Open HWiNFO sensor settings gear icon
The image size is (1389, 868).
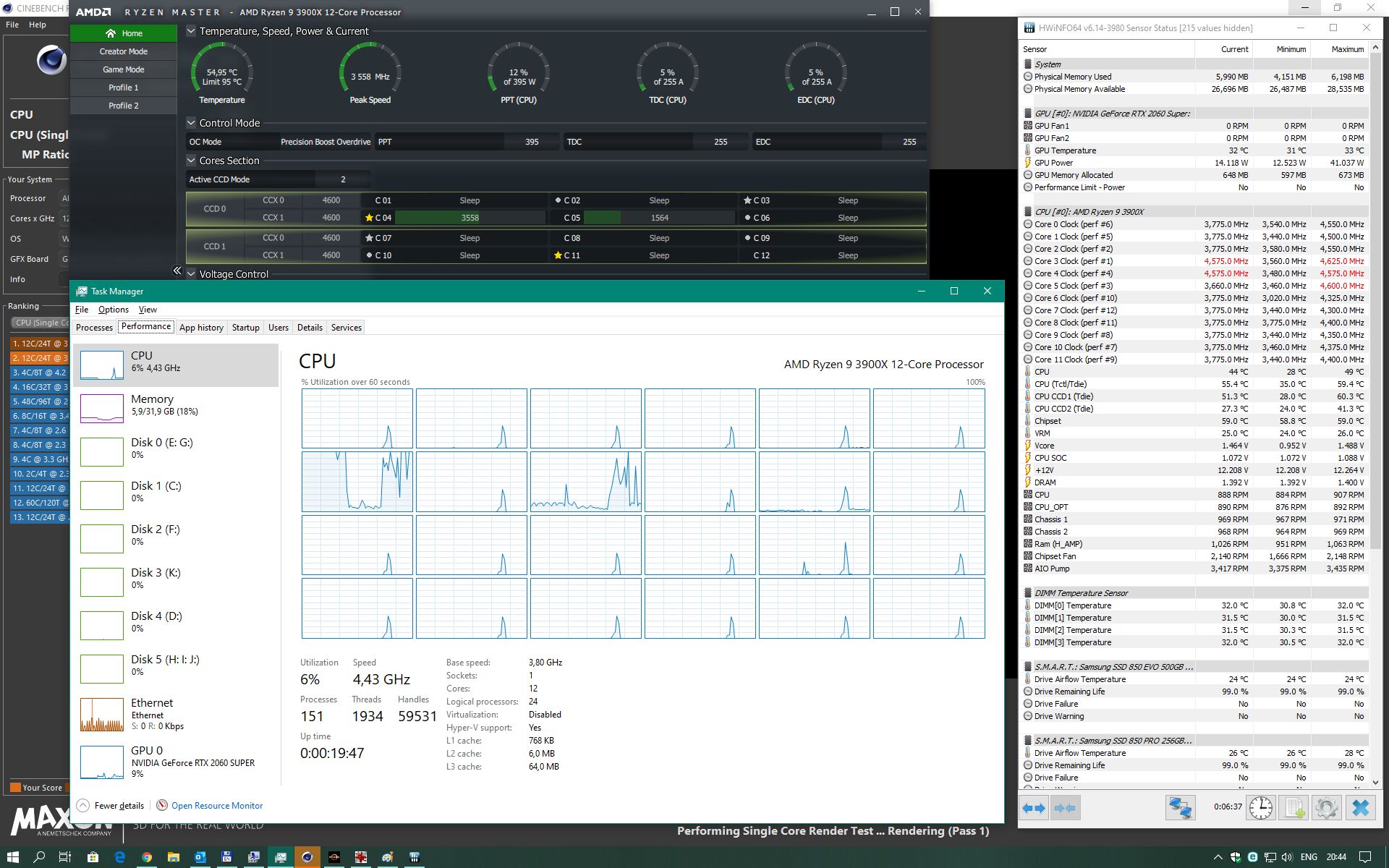pyautogui.click(x=1327, y=808)
